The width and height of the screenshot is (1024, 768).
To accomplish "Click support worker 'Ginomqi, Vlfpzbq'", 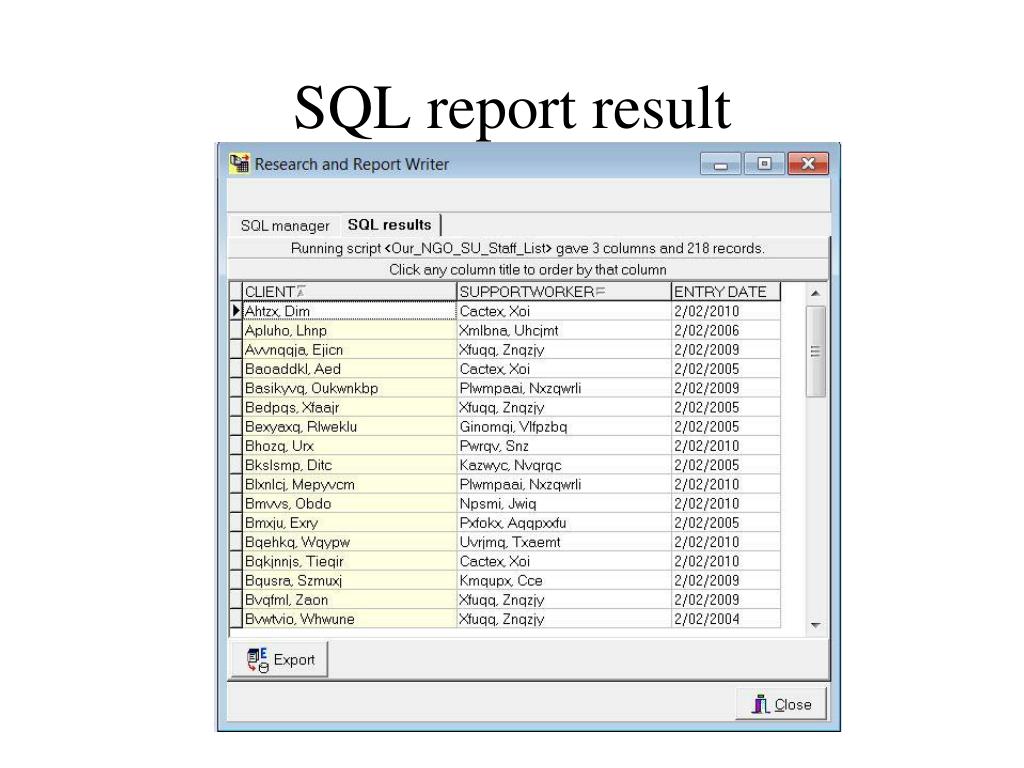I will point(563,426).
